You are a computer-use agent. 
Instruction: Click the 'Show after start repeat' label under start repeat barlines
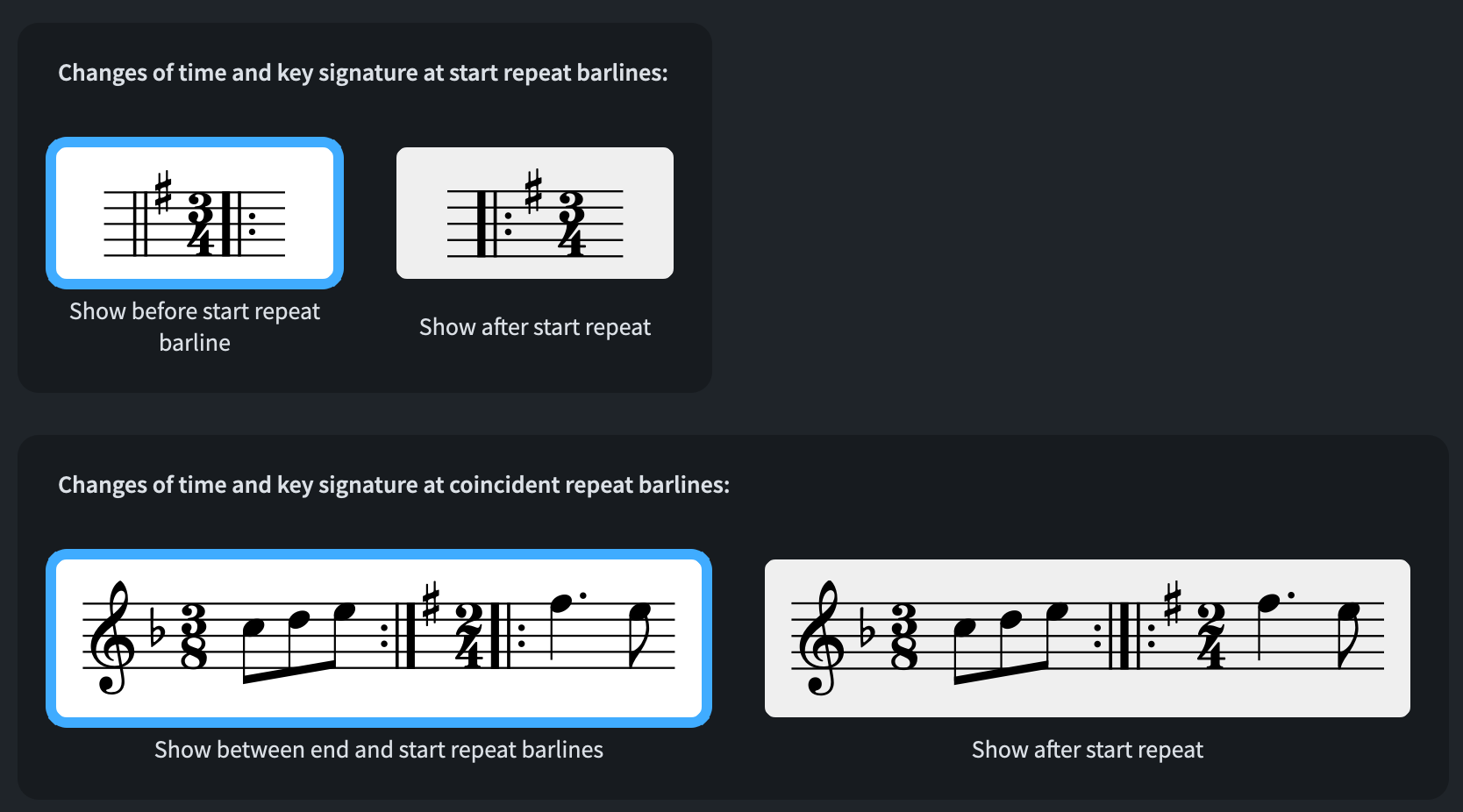pos(535,327)
